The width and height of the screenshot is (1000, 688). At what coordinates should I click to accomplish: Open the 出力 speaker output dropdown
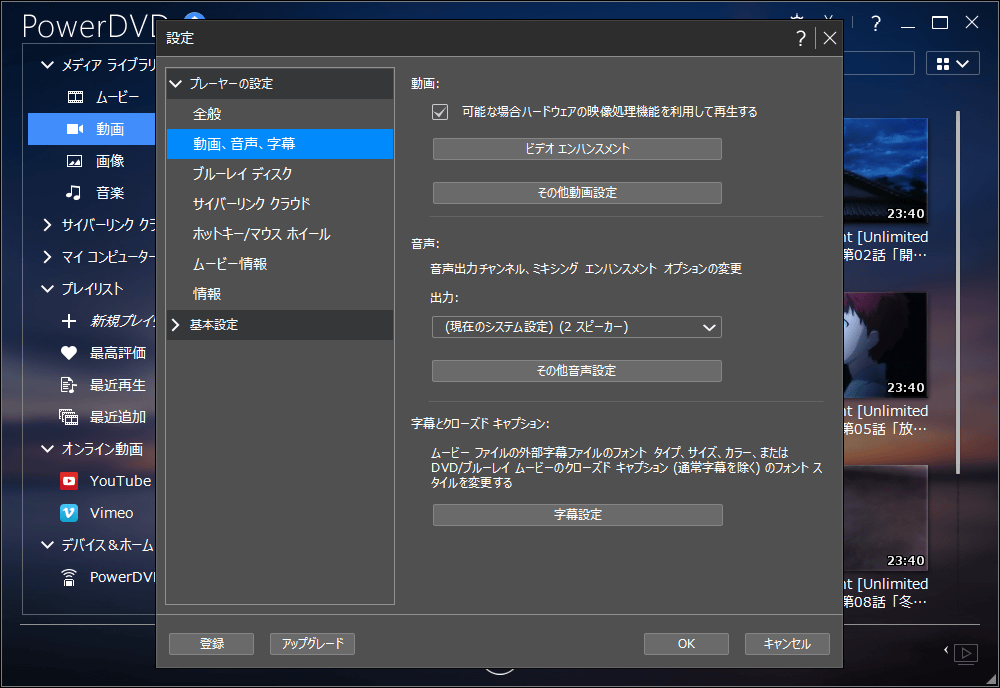[x=577, y=327]
